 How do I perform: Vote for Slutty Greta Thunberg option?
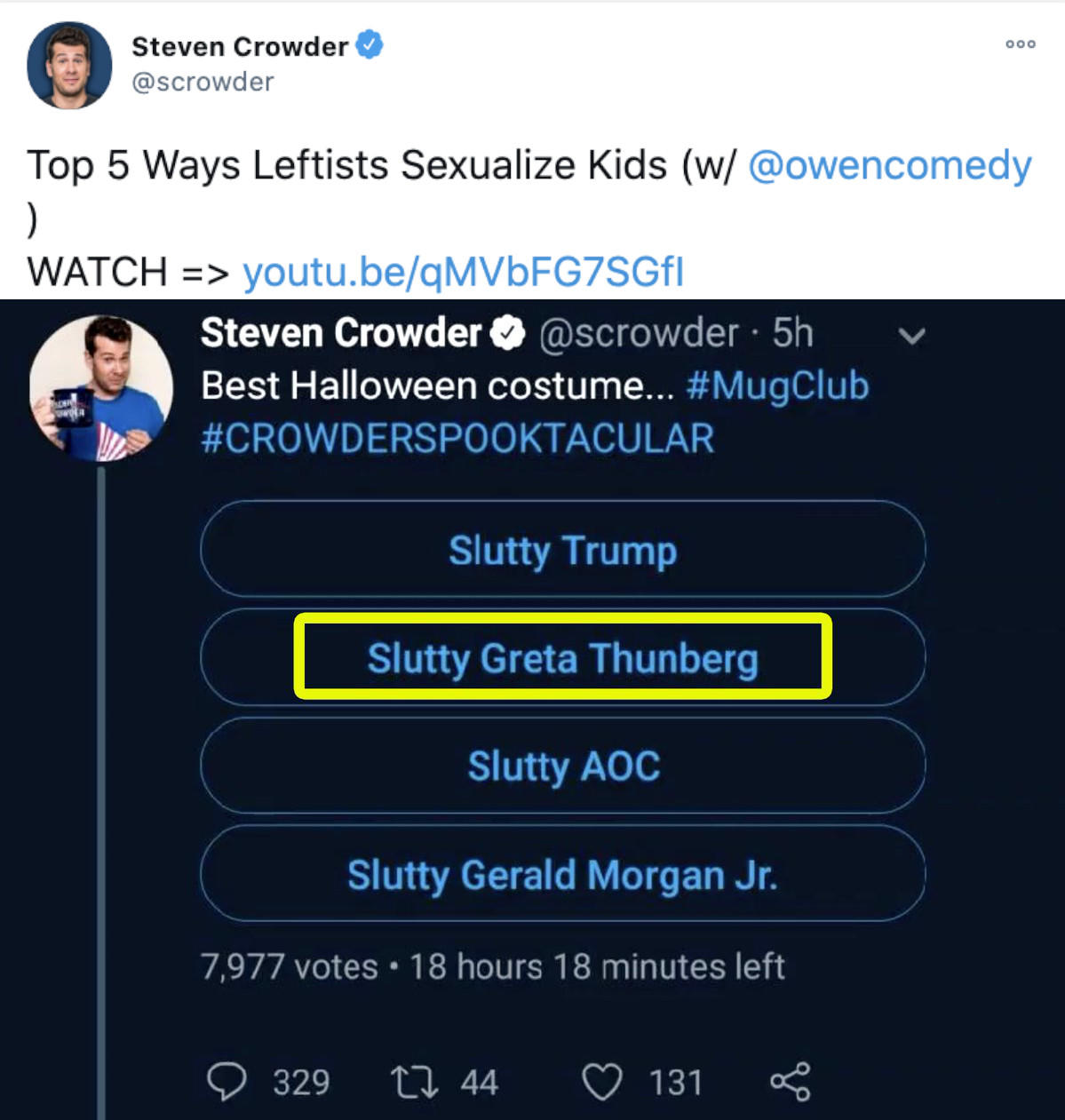click(563, 658)
